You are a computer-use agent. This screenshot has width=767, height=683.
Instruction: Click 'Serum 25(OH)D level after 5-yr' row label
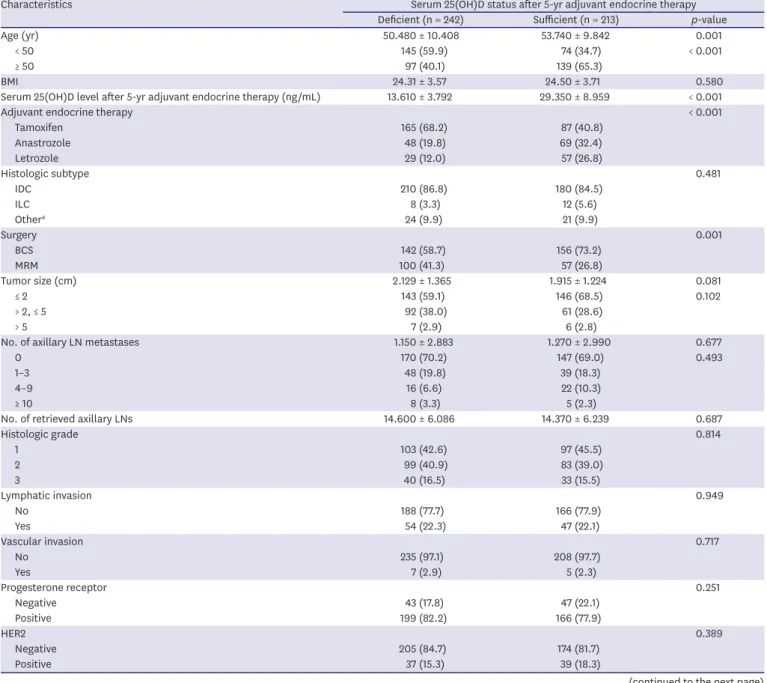pyautogui.click(x=160, y=97)
